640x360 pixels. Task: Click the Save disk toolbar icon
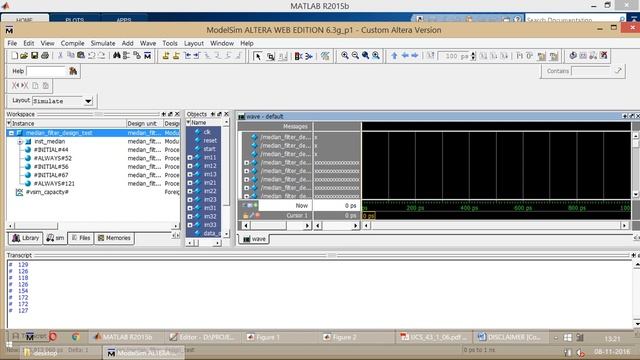click(x=35, y=56)
